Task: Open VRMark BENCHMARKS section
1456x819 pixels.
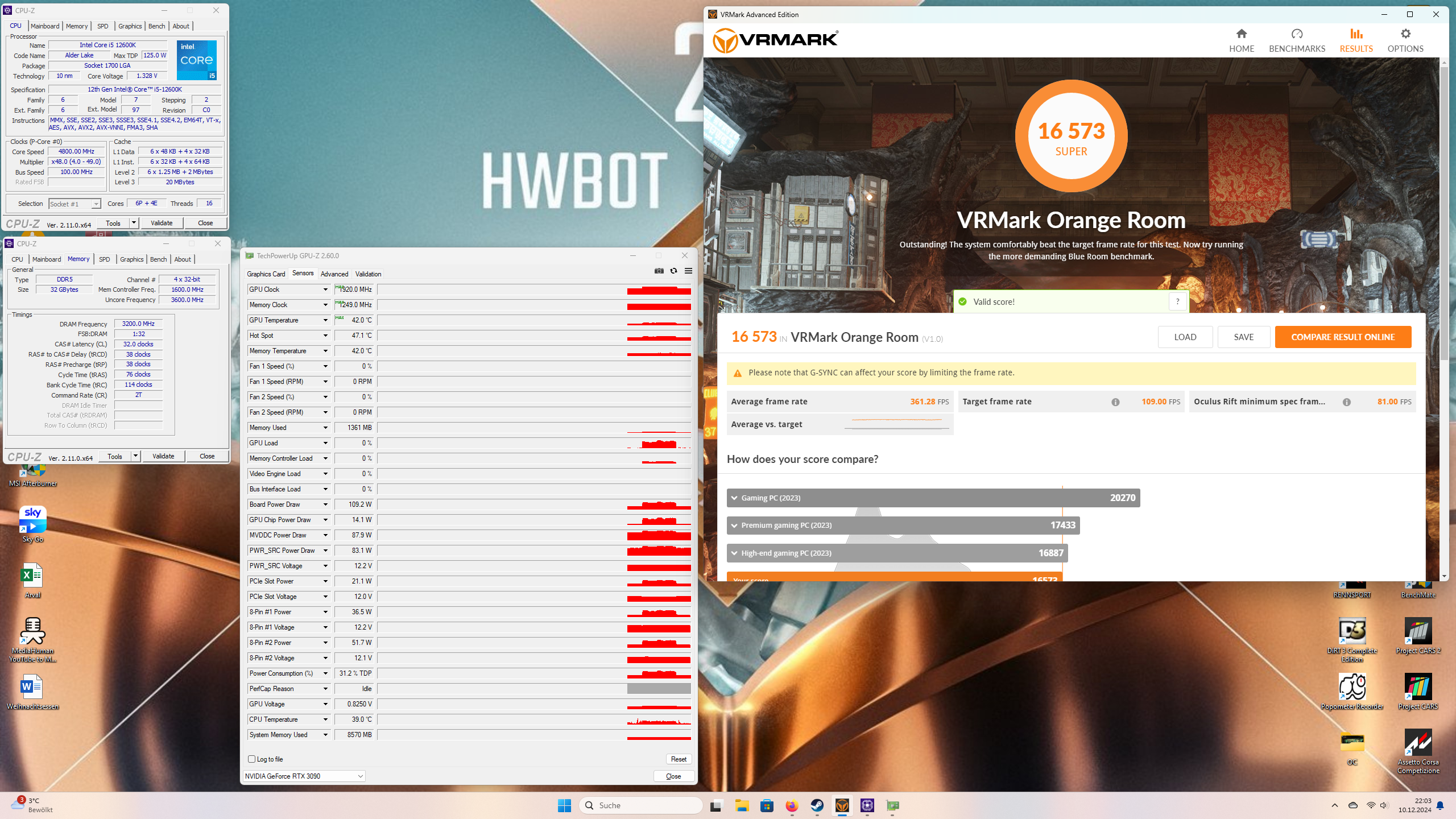Action: pos(1297,40)
